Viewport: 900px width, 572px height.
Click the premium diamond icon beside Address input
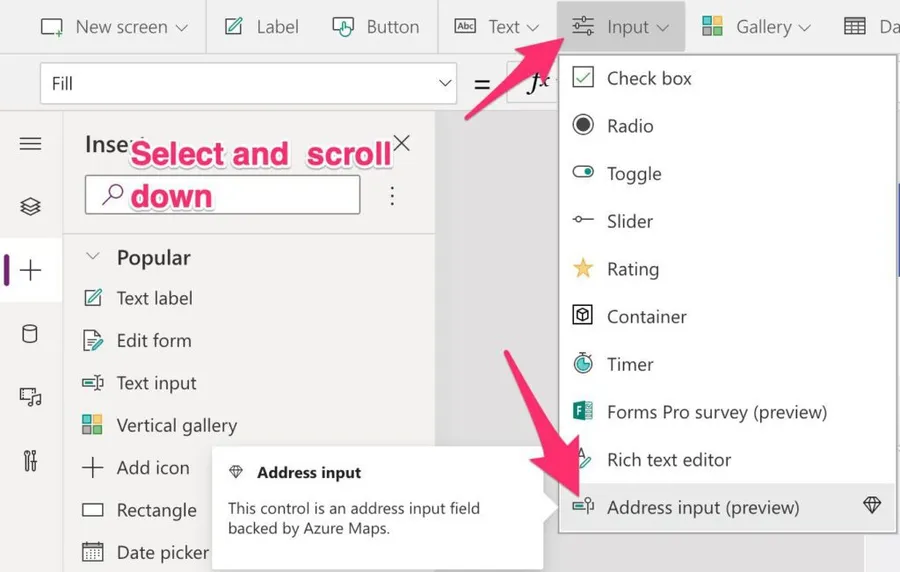872,506
